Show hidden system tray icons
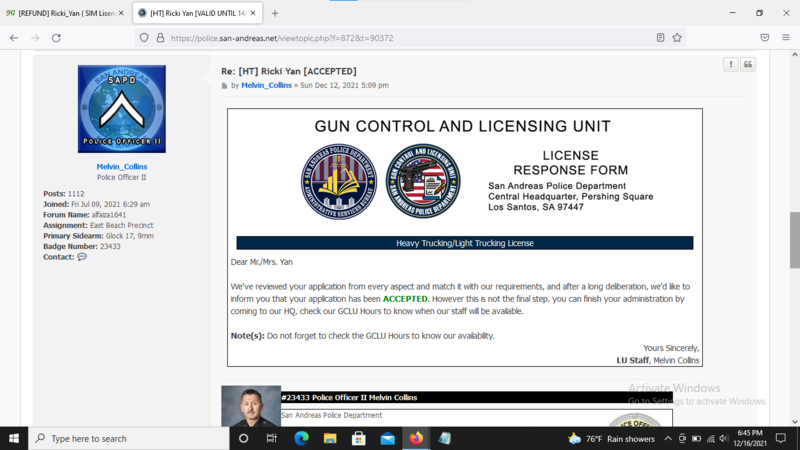 tap(668, 438)
